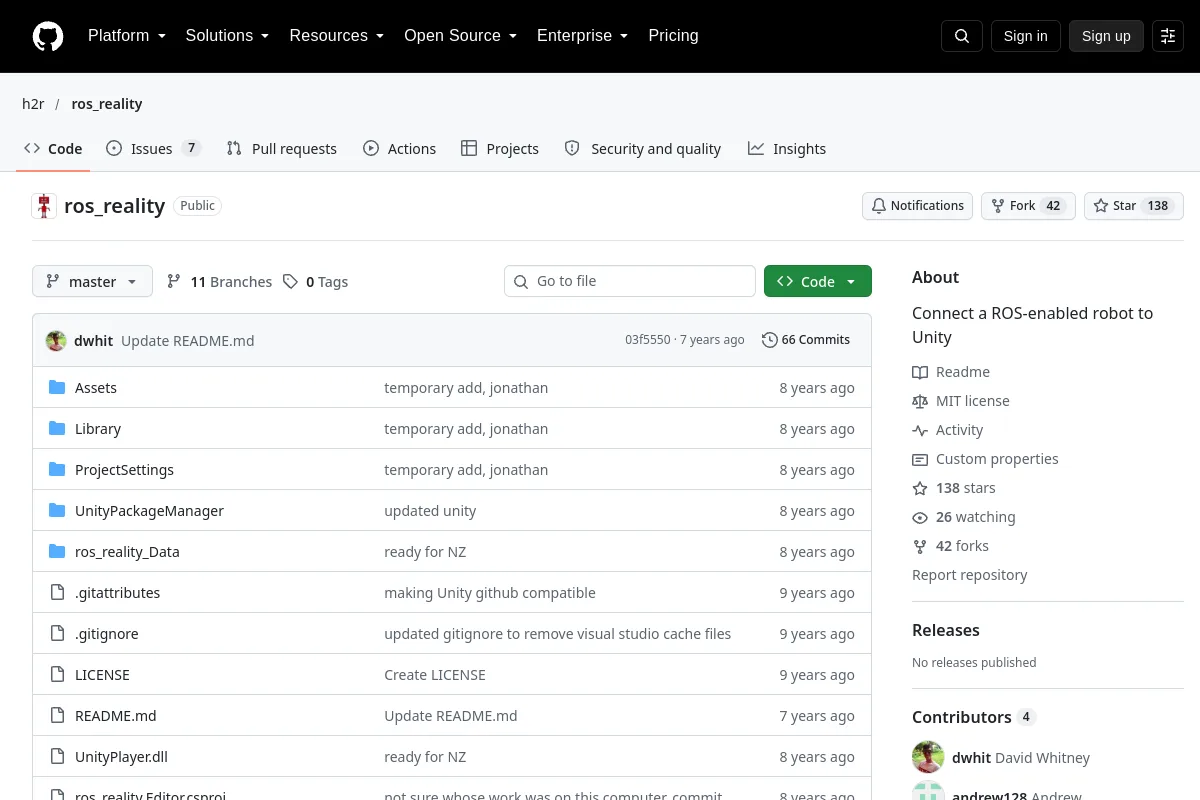Focus the Go to file search field
1200x800 pixels.
coord(630,281)
